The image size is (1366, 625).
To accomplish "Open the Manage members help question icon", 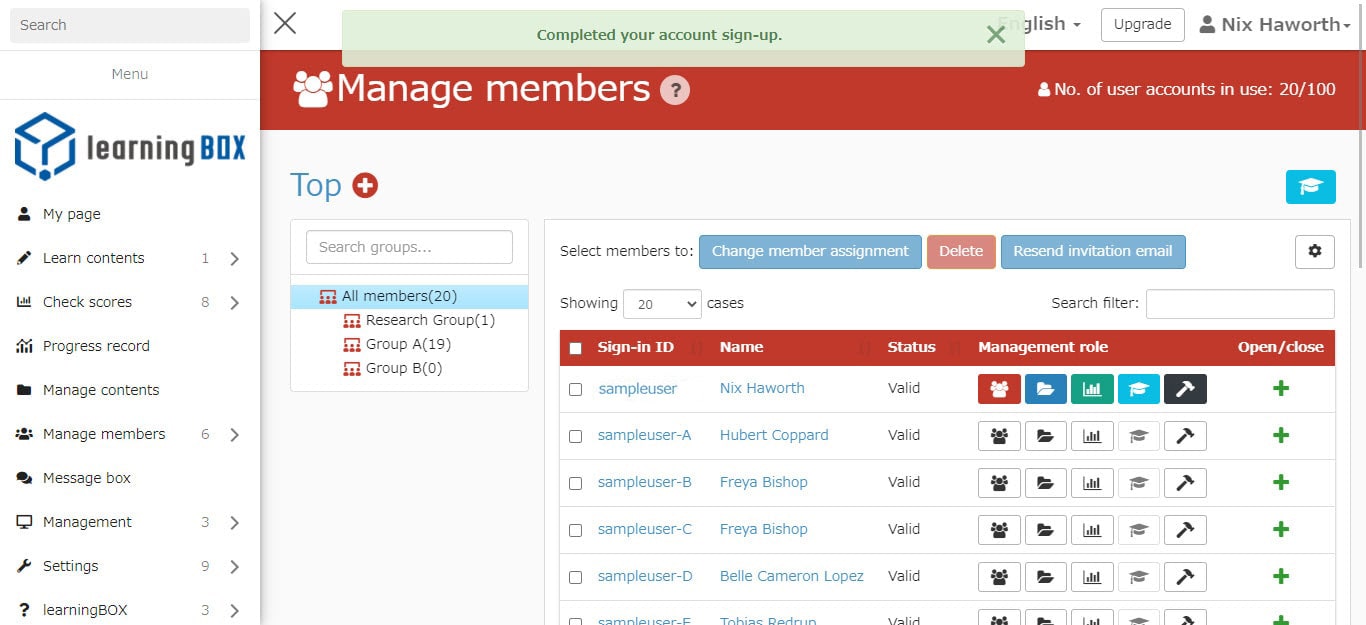I will 675,90.
